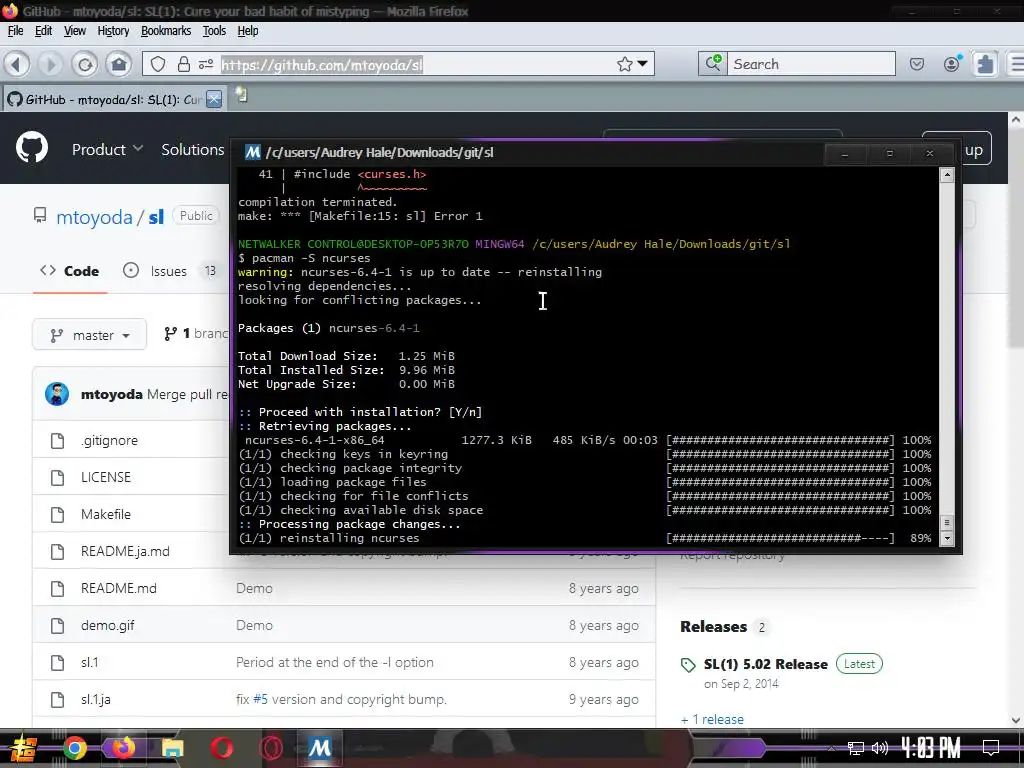The height and width of the screenshot is (768, 1024).
Task: Open the sl repository name link
Action: point(156,217)
